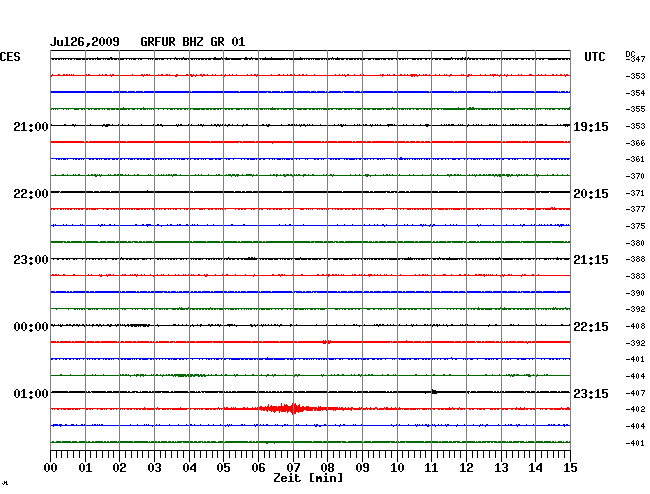The width and height of the screenshot is (650, 494).
Task: Click minute tick label 00
Action: (x=51, y=468)
